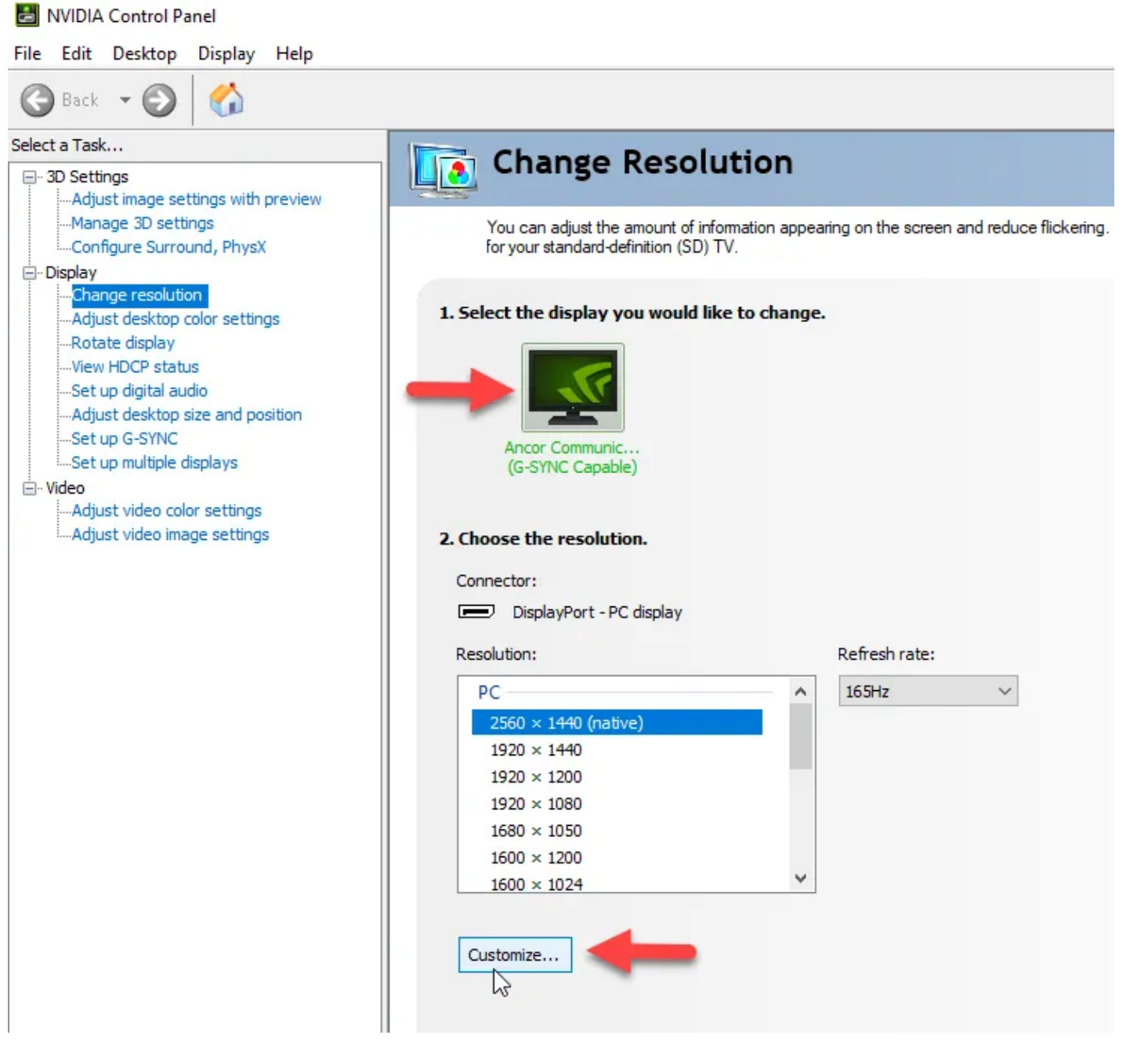Image resolution: width=1130 pixels, height=1064 pixels.
Task: Click the resolution list scrollbar thumb
Action: click(x=800, y=737)
